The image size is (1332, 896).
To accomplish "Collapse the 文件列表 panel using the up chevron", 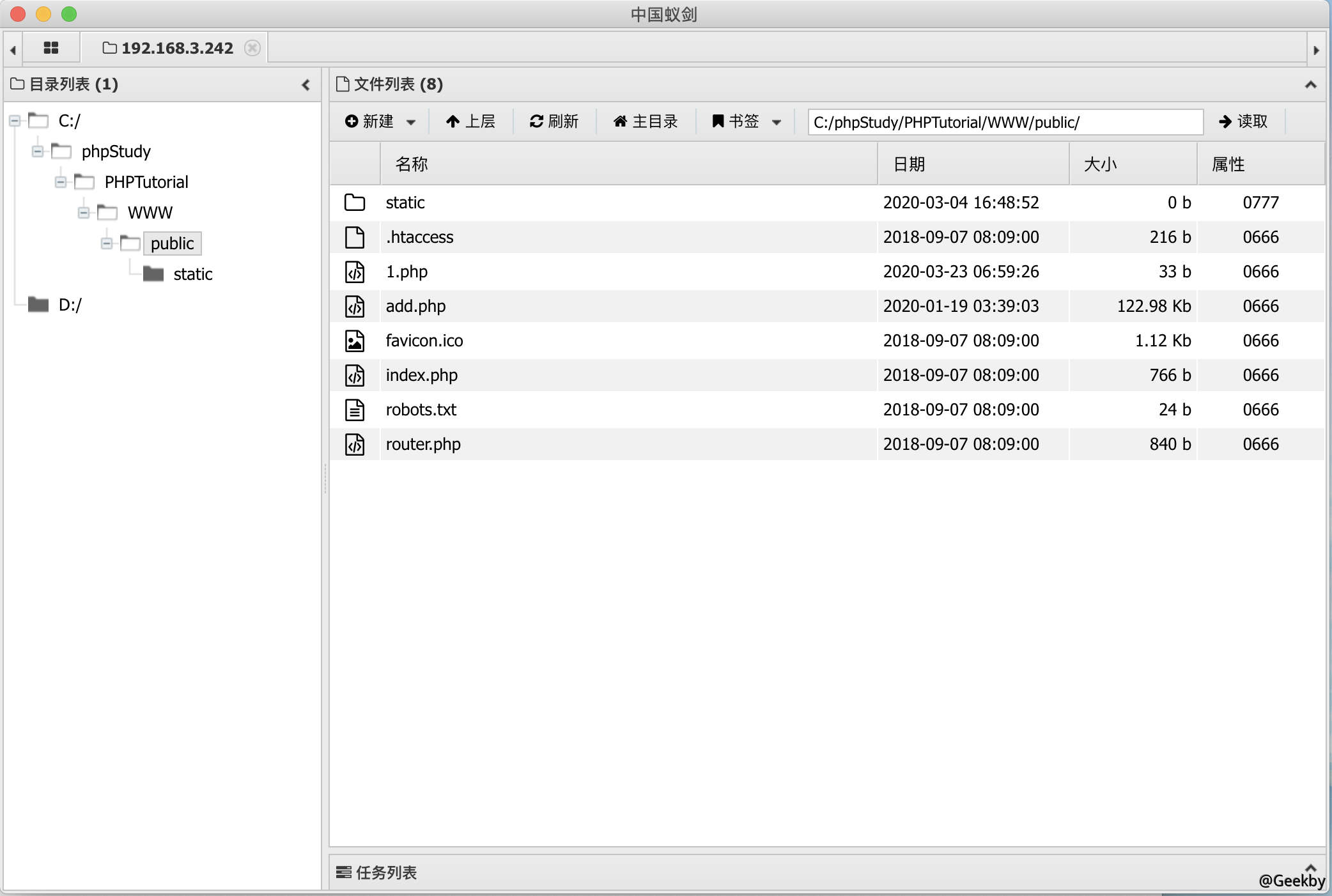I will pyautogui.click(x=1310, y=84).
